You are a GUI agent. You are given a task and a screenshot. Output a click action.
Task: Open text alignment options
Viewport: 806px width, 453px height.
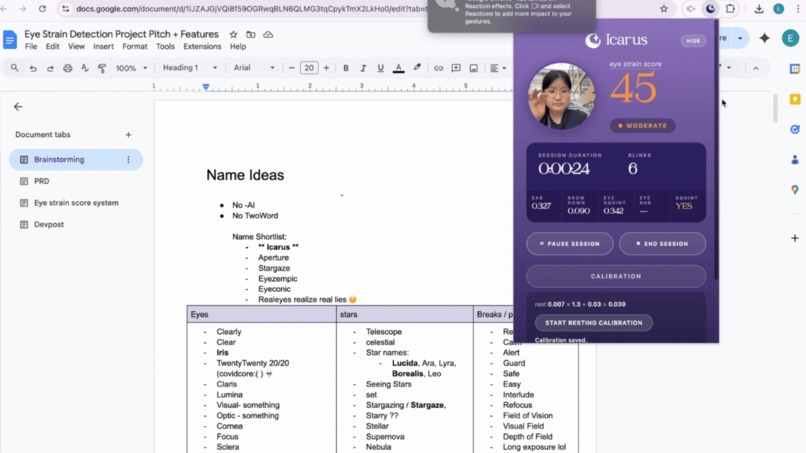coord(498,68)
